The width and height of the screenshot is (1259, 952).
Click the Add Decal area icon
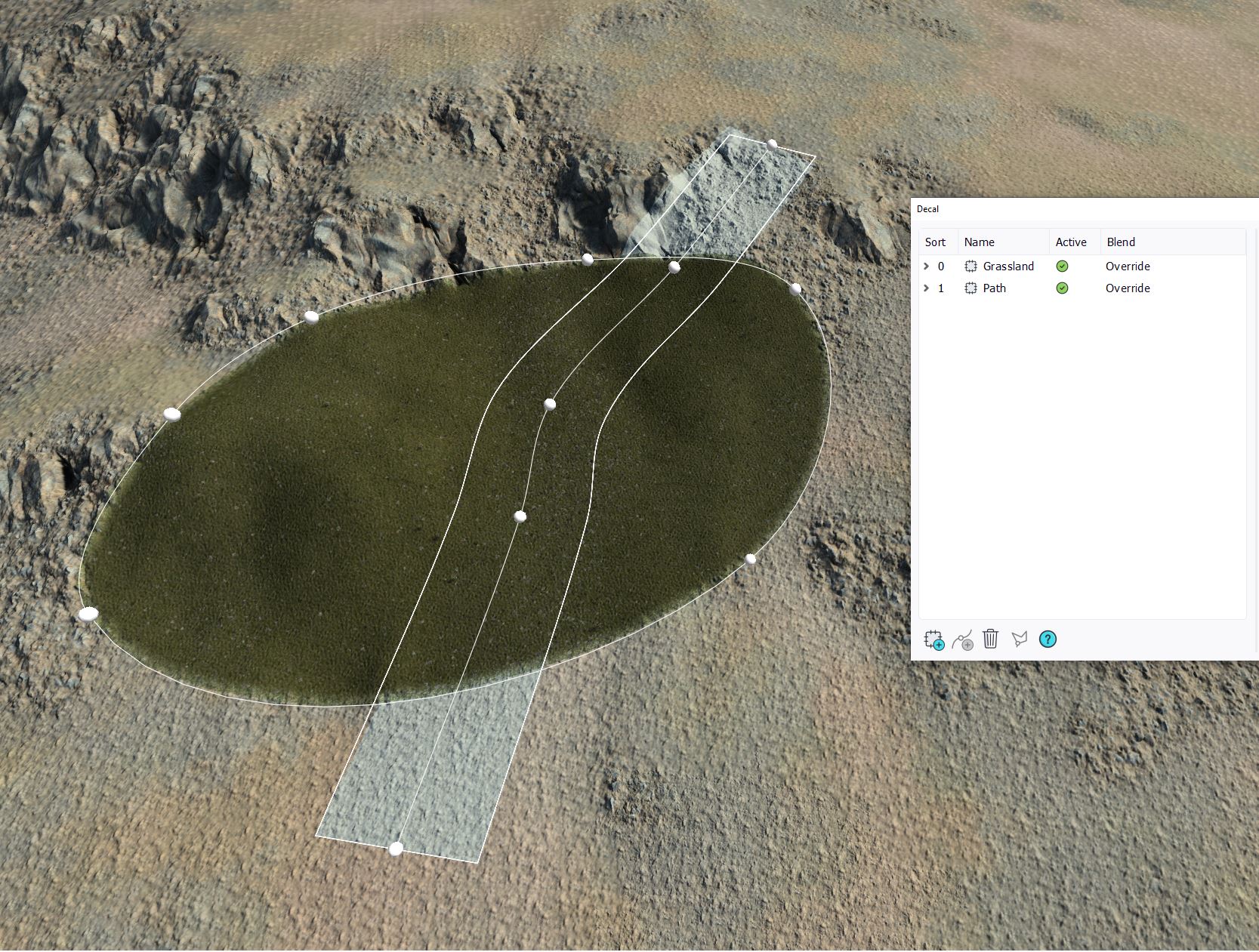(x=934, y=640)
